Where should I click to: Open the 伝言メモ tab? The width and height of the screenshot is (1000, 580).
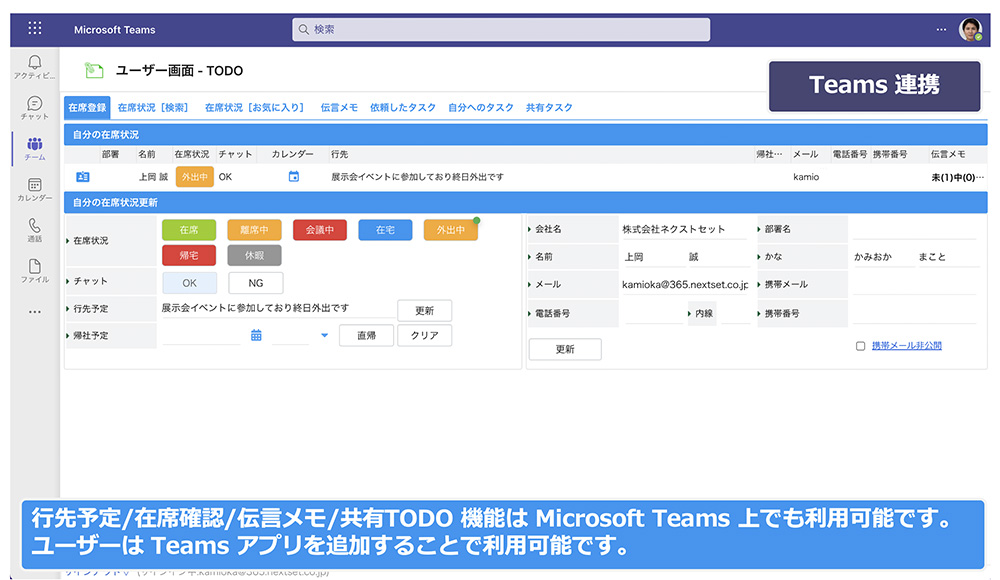[339, 107]
